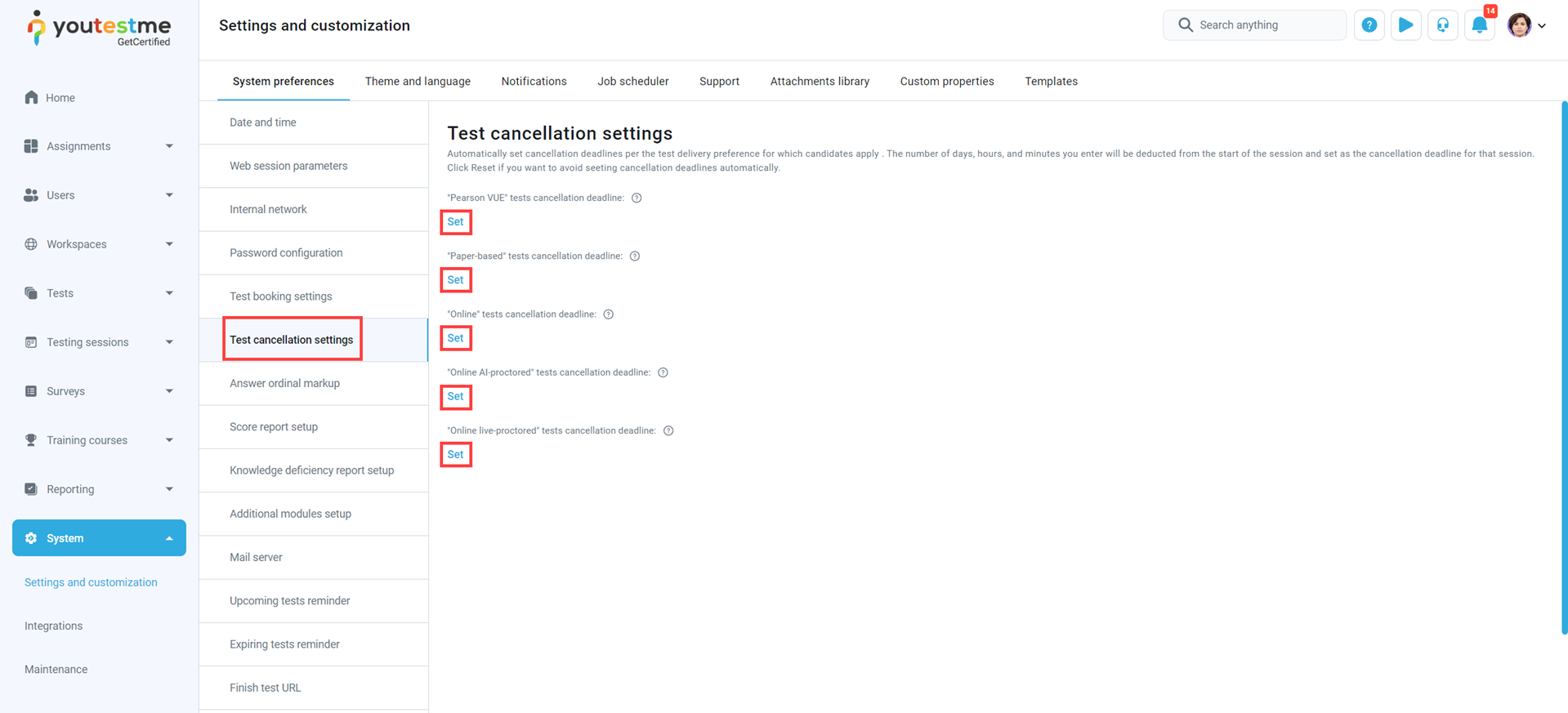Click the Home icon in sidebar
1568x713 pixels.
coord(31,98)
